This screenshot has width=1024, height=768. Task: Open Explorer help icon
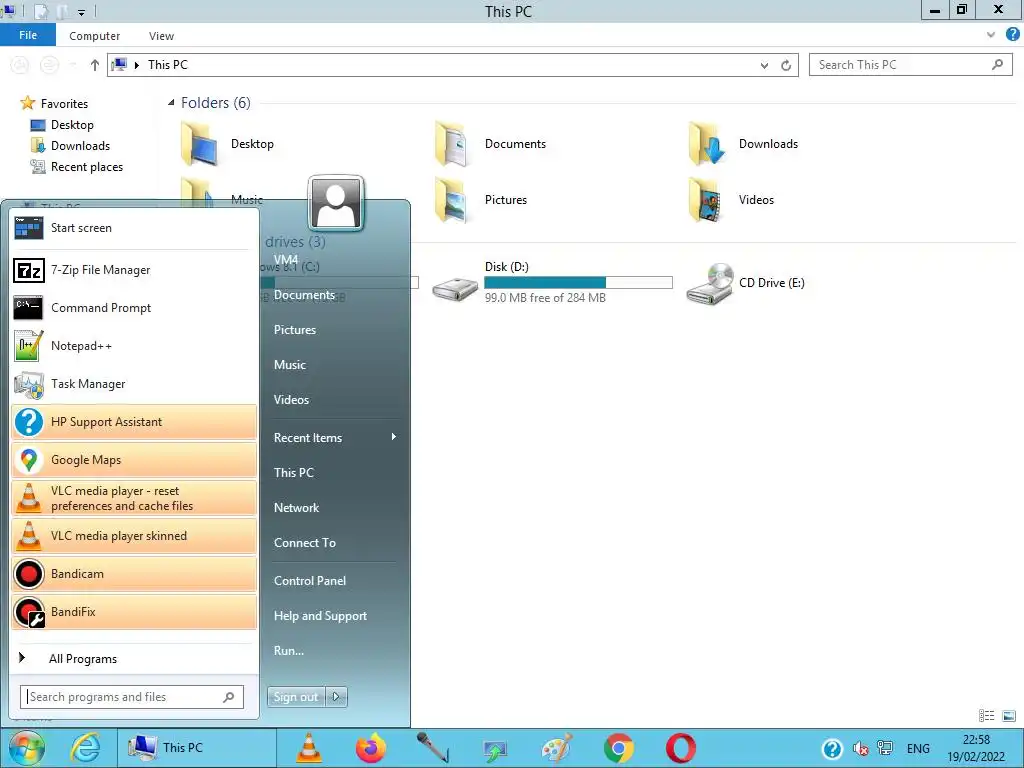point(1013,35)
